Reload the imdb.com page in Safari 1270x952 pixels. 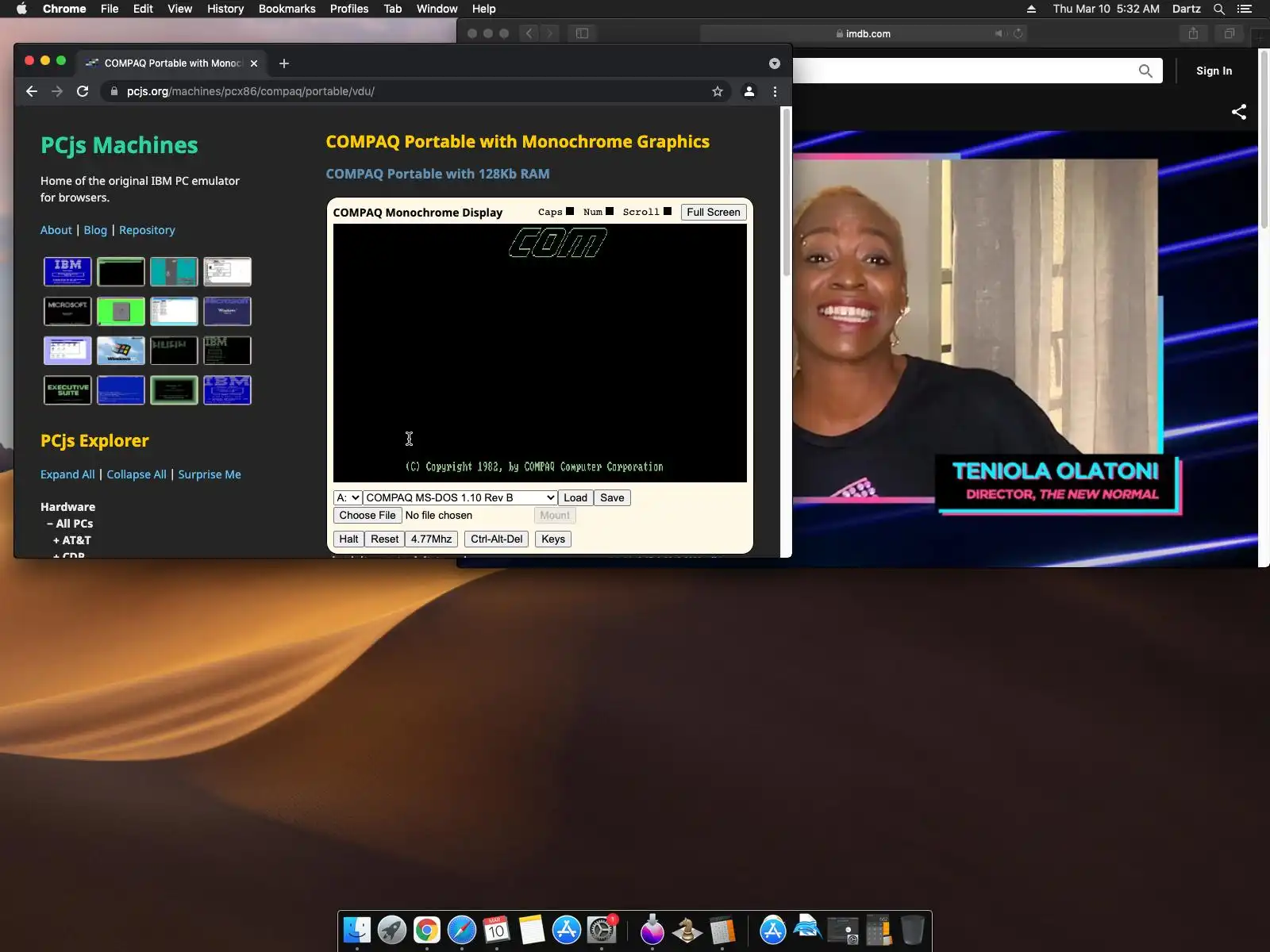tap(1018, 33)
